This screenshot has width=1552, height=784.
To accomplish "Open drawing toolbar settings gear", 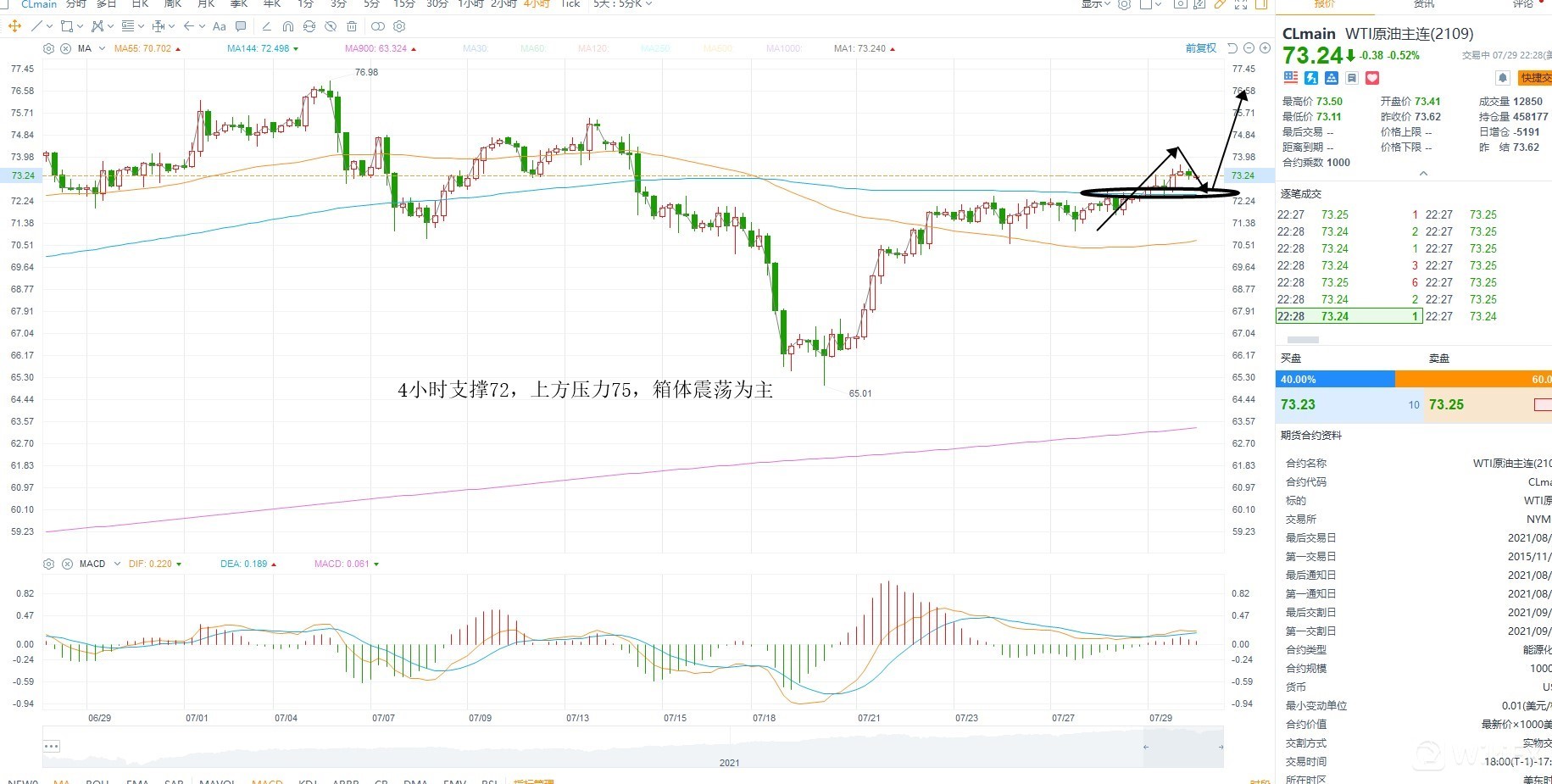I will click(x=400, y=26).
